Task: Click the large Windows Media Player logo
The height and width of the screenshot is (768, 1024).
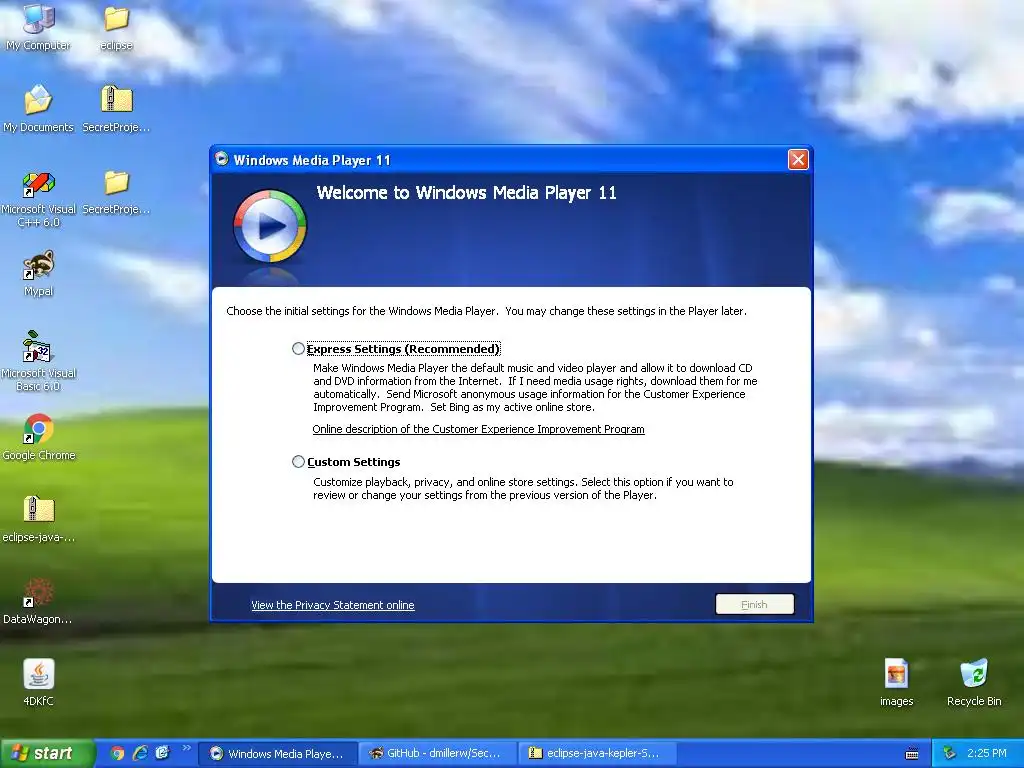Action: coord(270,226)
